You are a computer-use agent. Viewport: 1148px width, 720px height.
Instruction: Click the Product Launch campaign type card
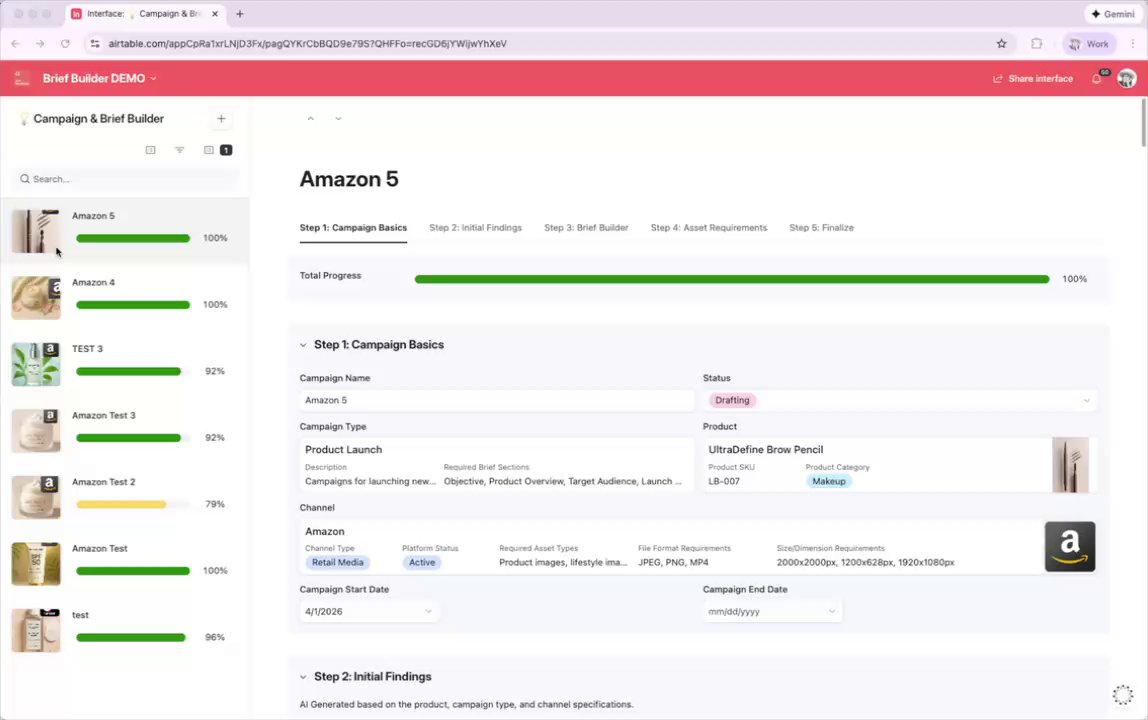496,465
